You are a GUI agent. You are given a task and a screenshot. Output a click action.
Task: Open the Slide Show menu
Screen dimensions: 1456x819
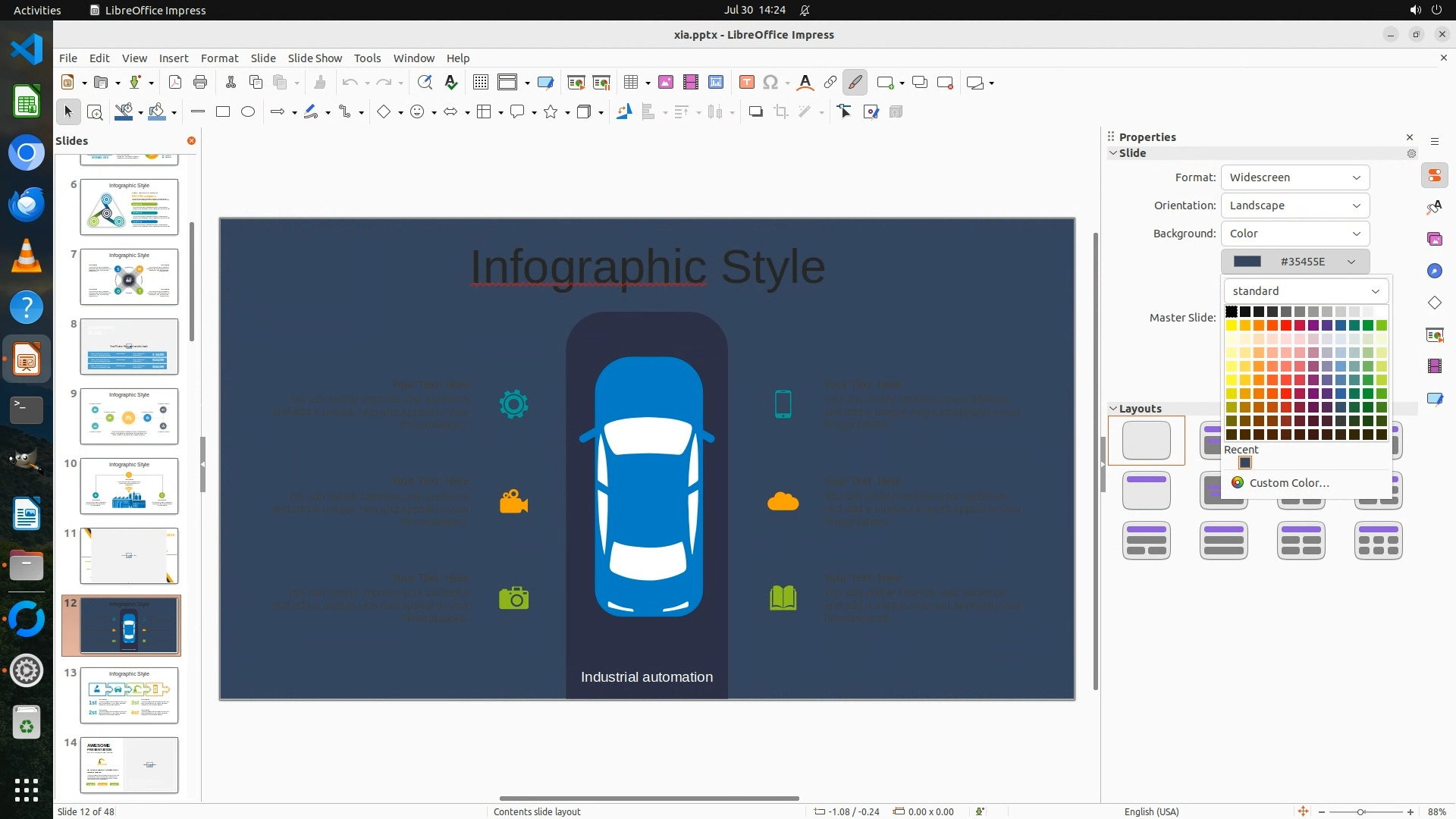pyautogui.click(x=315, y=58)
